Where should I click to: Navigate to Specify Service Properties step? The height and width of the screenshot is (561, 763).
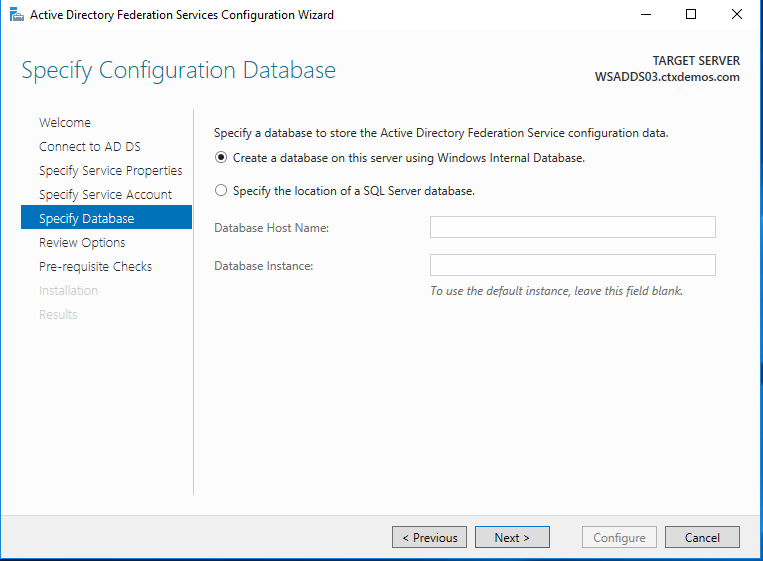coord(110,171)
